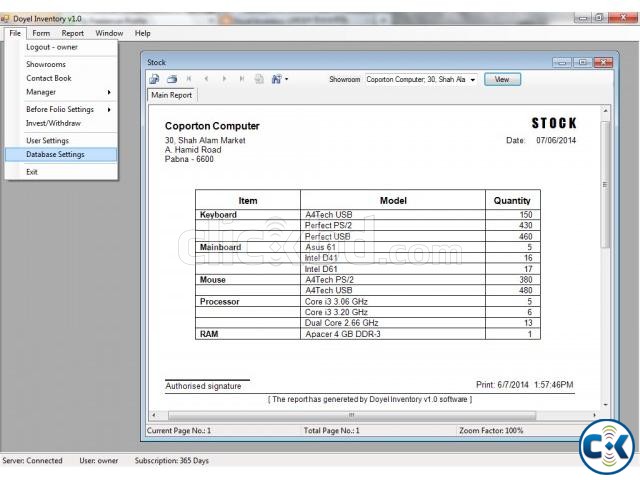Image resolution: width=640 pixels, height=480 pixels.
Task: Click the 'Quantity' column header
Action: coord(512,200)
